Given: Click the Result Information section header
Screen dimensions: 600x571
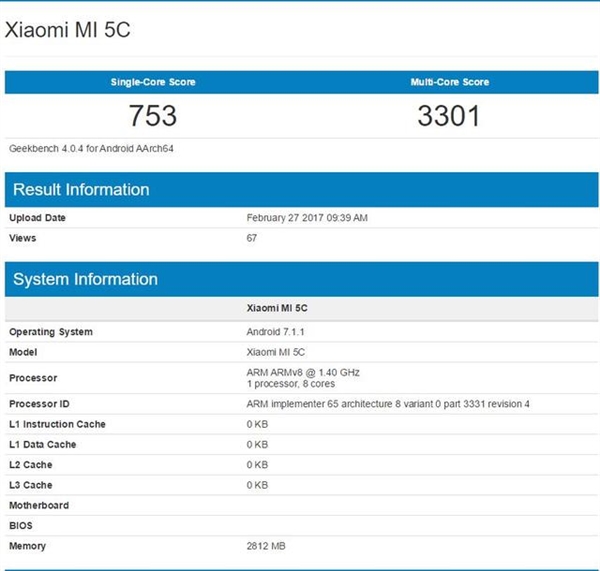Looking at the screenshot, I should click(81, 190).
